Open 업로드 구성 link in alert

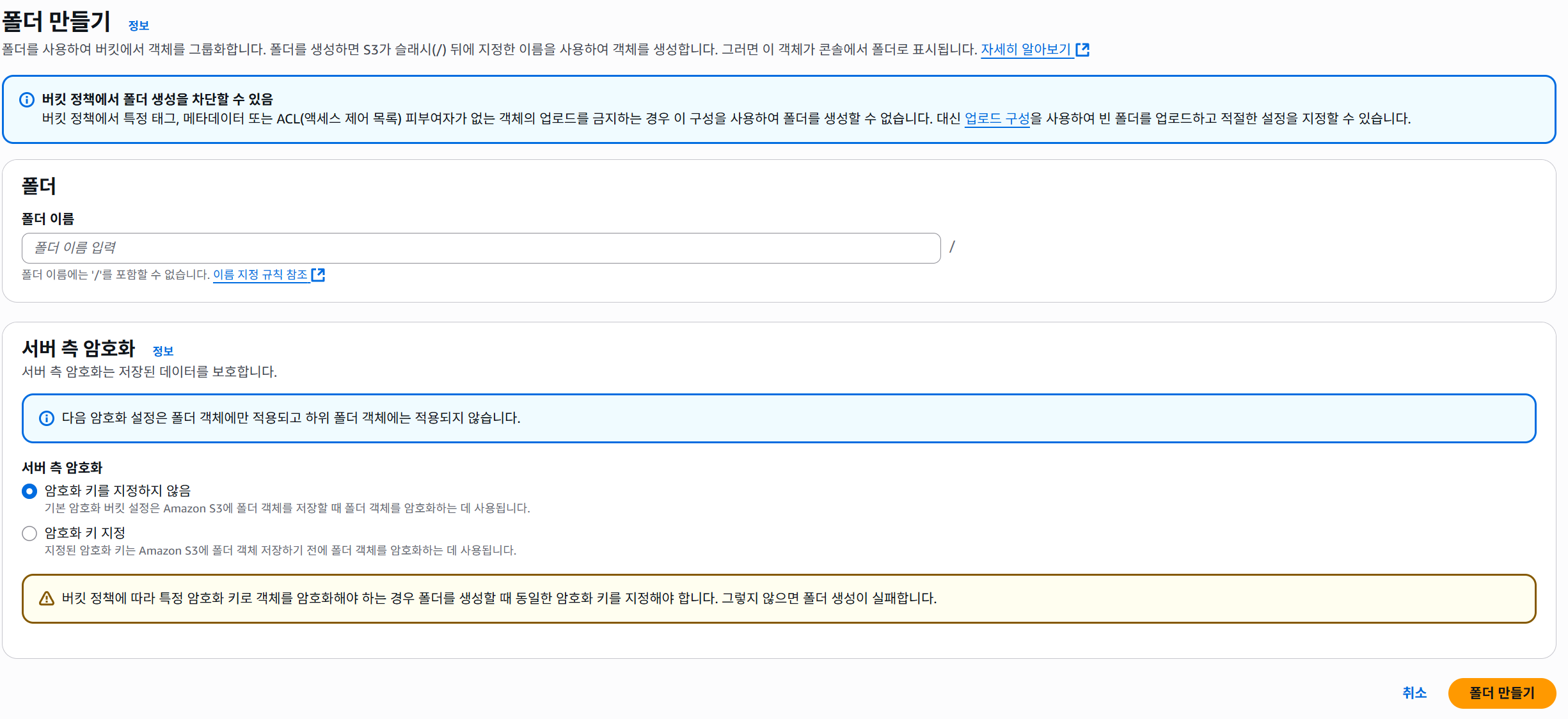point(997,118)
